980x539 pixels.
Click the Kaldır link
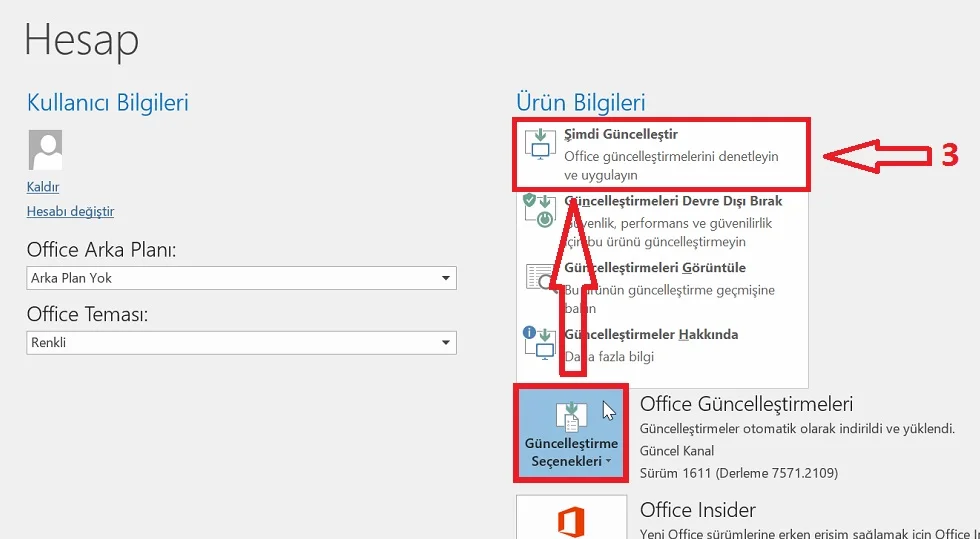(43, 187)
